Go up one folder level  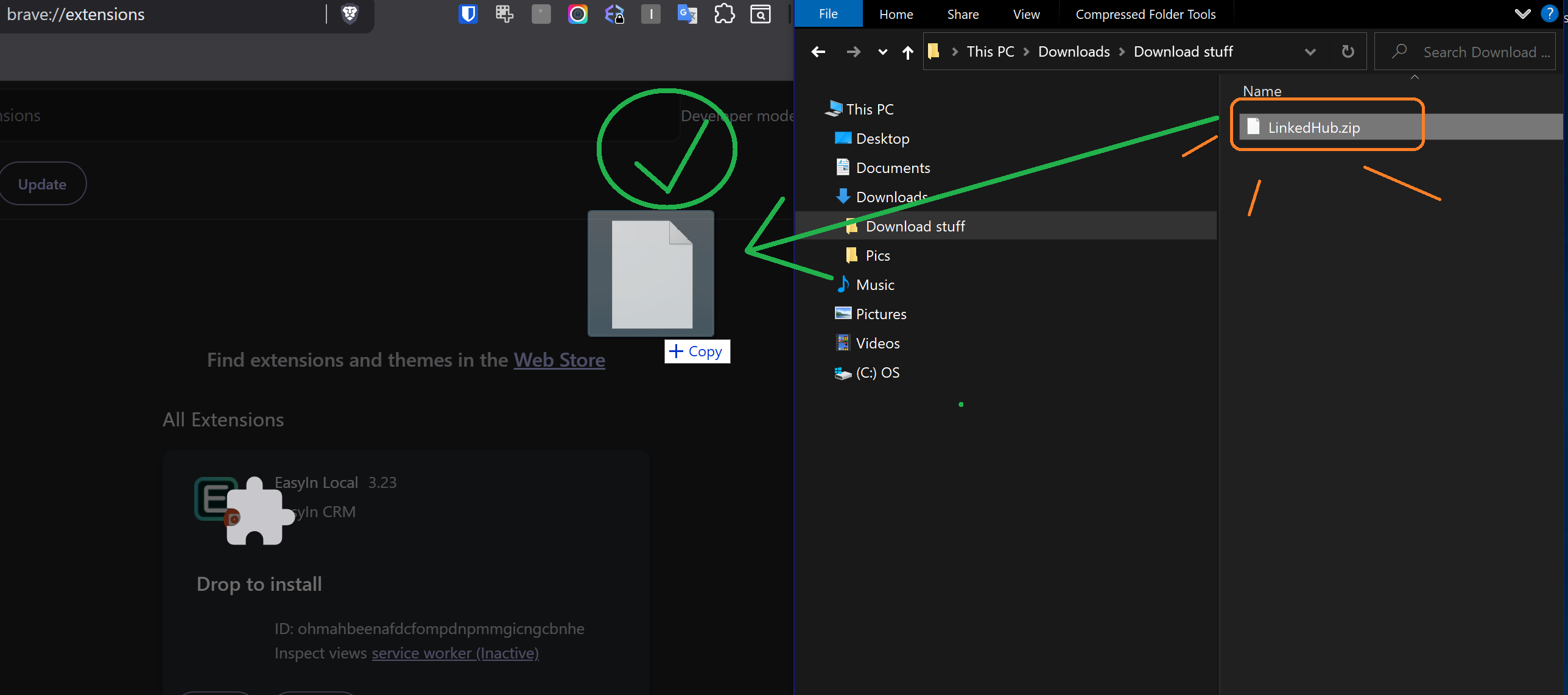[x=907, y=52]
